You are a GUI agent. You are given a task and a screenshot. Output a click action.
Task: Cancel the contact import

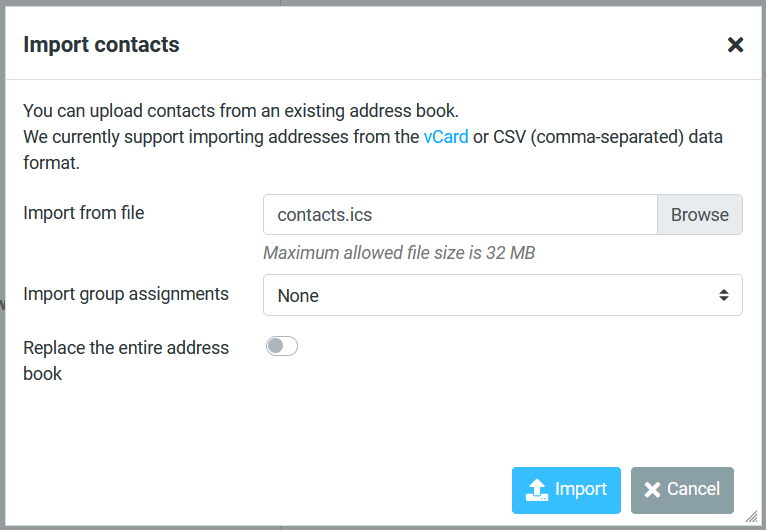[682, 490]
